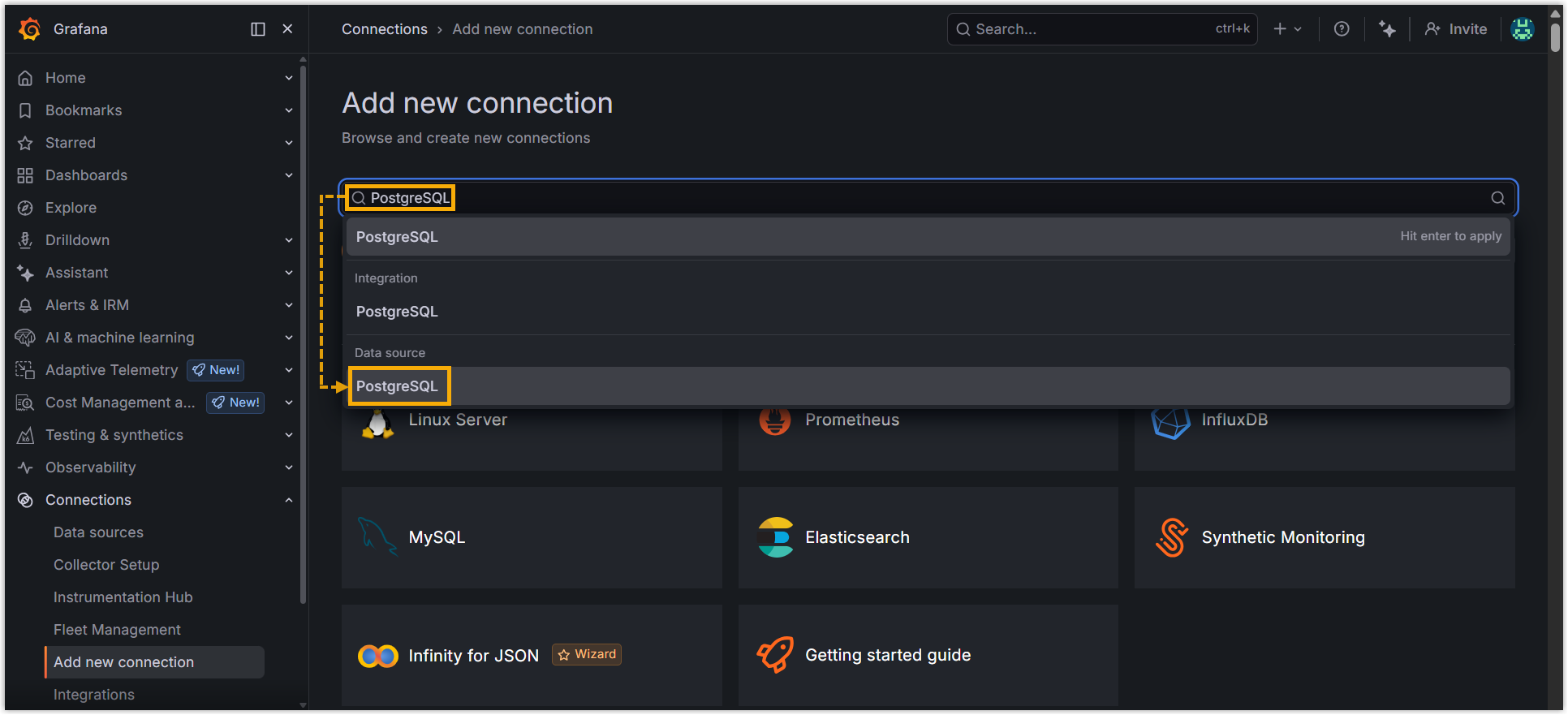This screenshot has width=1568, height=715.
Task: Click the Dashboards grid icon
Action: (25, 175)
